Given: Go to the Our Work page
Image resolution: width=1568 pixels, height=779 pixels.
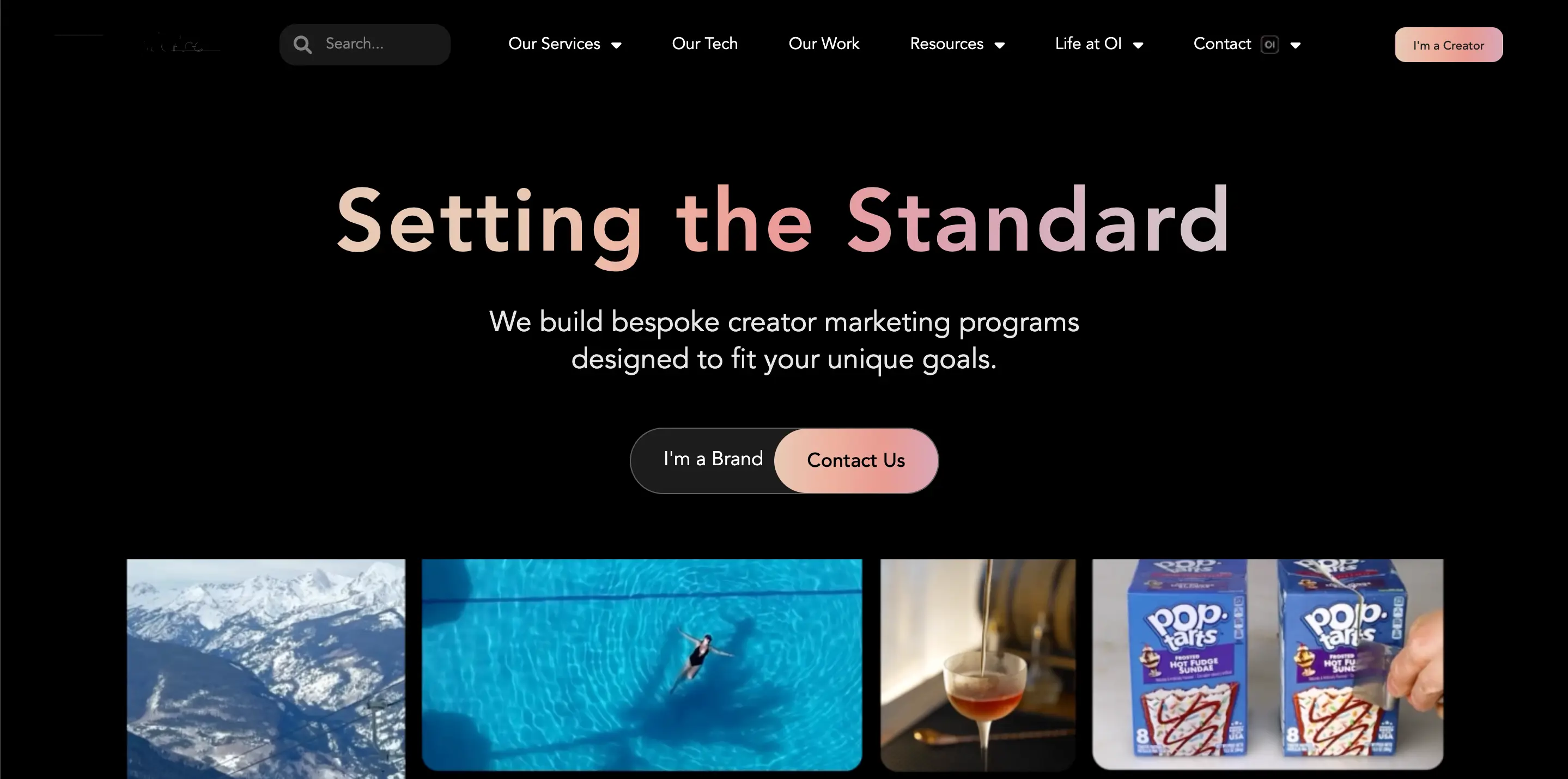Looking at the screenshot, I should pos(824,44).
